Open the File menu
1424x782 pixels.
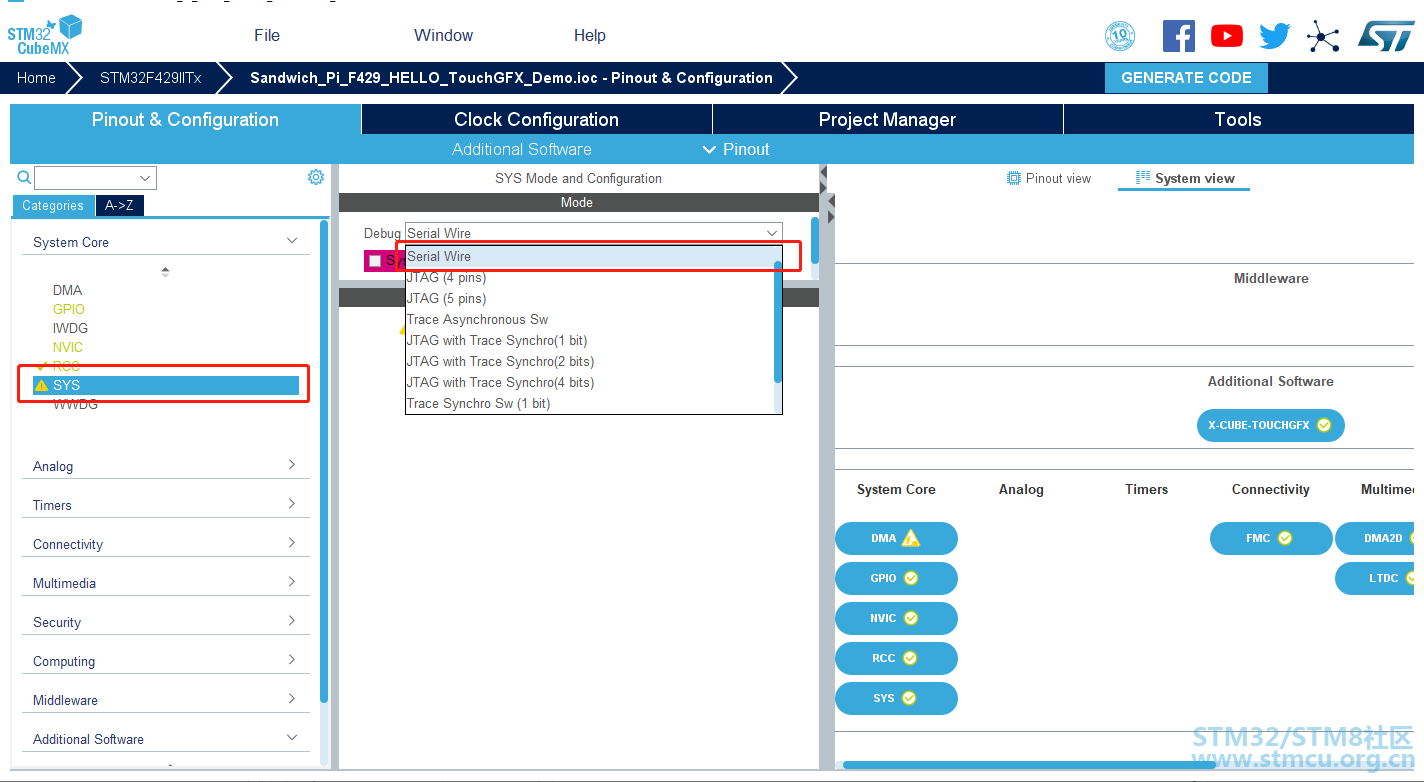click(x=267, y=35)
